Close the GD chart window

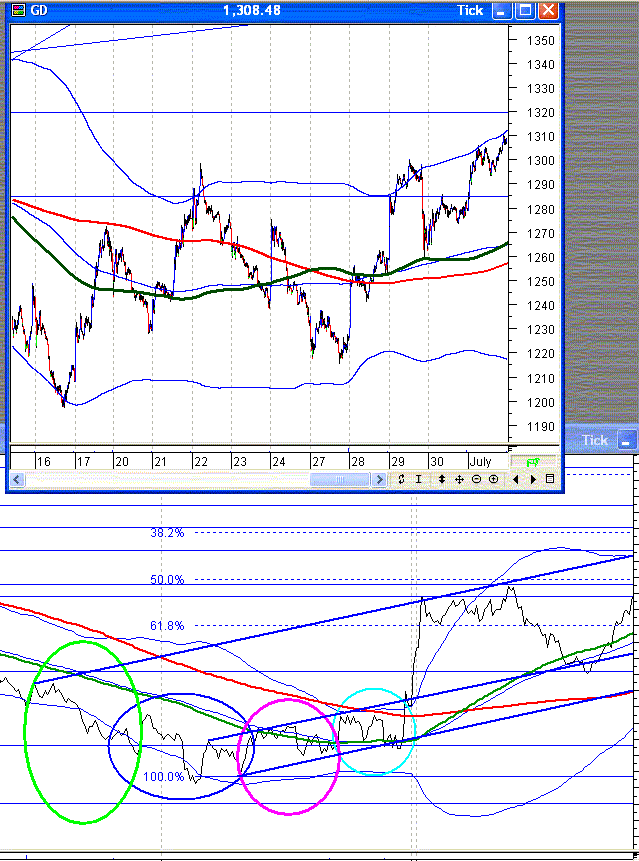tap(548, 10)
